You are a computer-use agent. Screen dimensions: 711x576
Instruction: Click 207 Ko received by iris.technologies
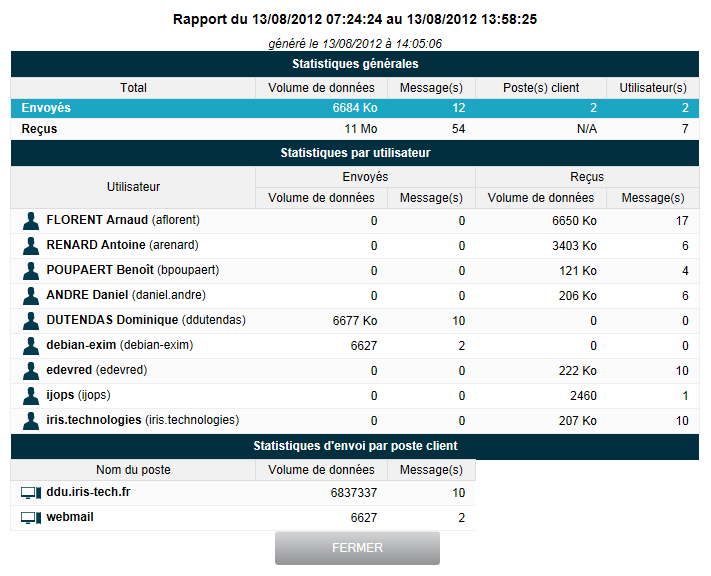click(578, 420)
